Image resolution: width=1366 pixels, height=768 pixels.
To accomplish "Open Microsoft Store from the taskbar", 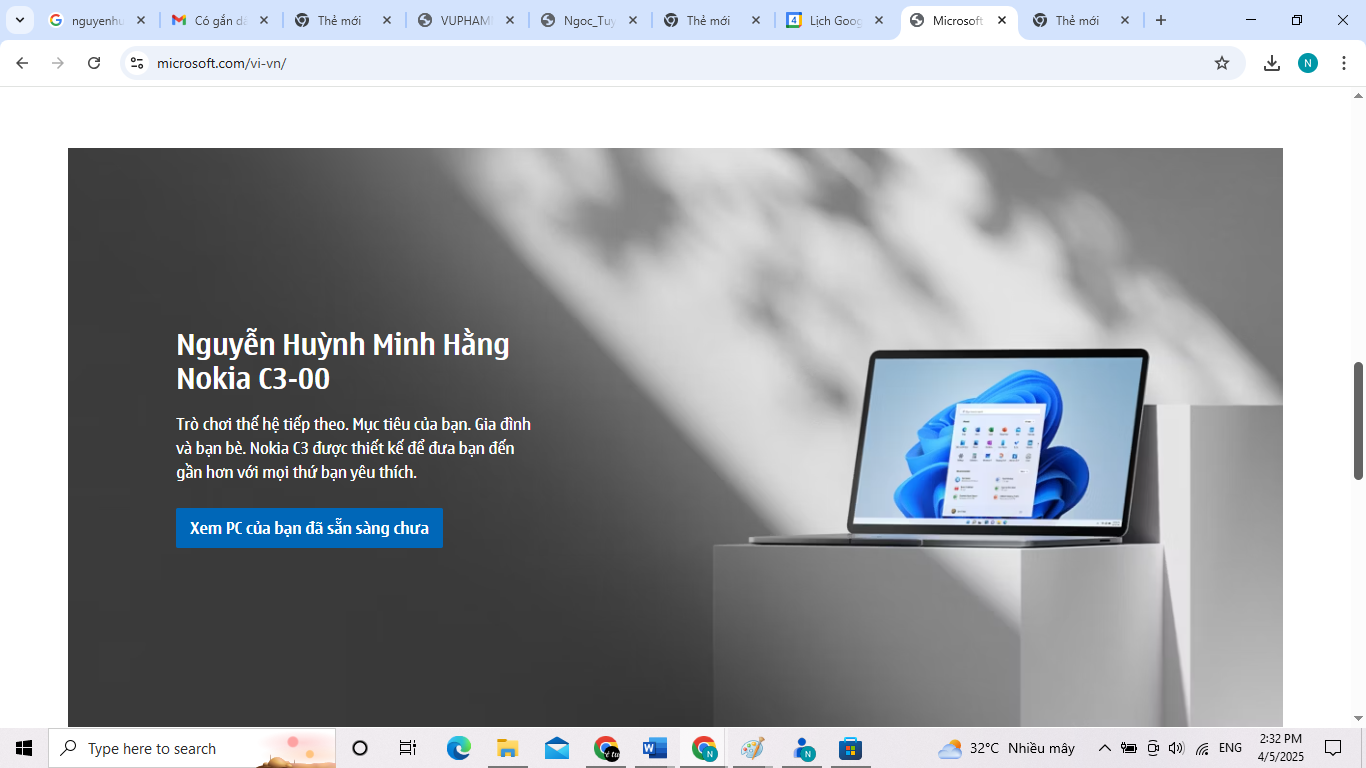I will pos(850,748).
